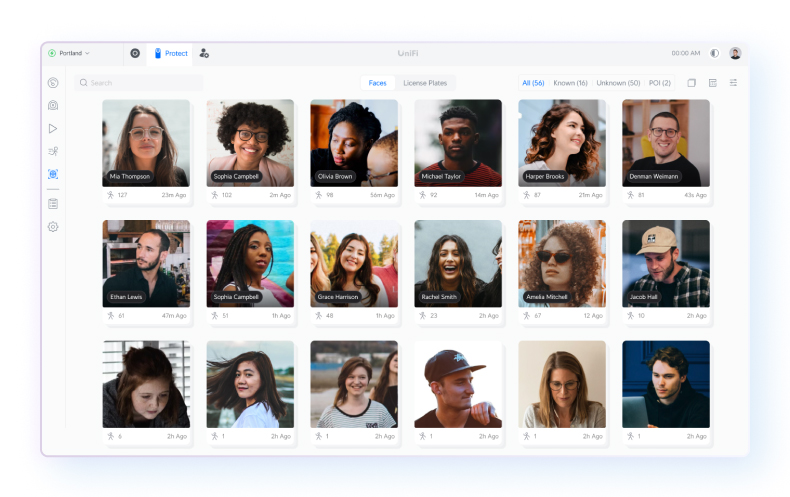The image size is (790, 497).
Task: Open the cameras/devices sidebar icon
Action: [53, 105]
